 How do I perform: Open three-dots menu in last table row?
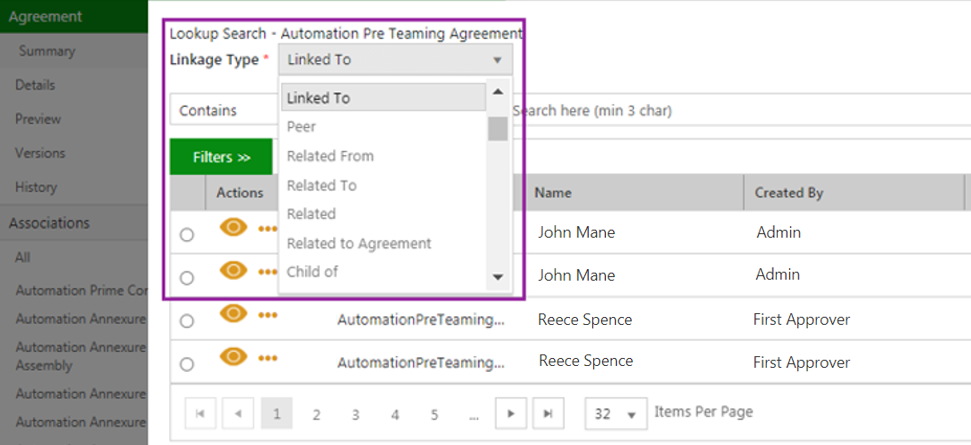pyautogui.click(x=268, y=357)
